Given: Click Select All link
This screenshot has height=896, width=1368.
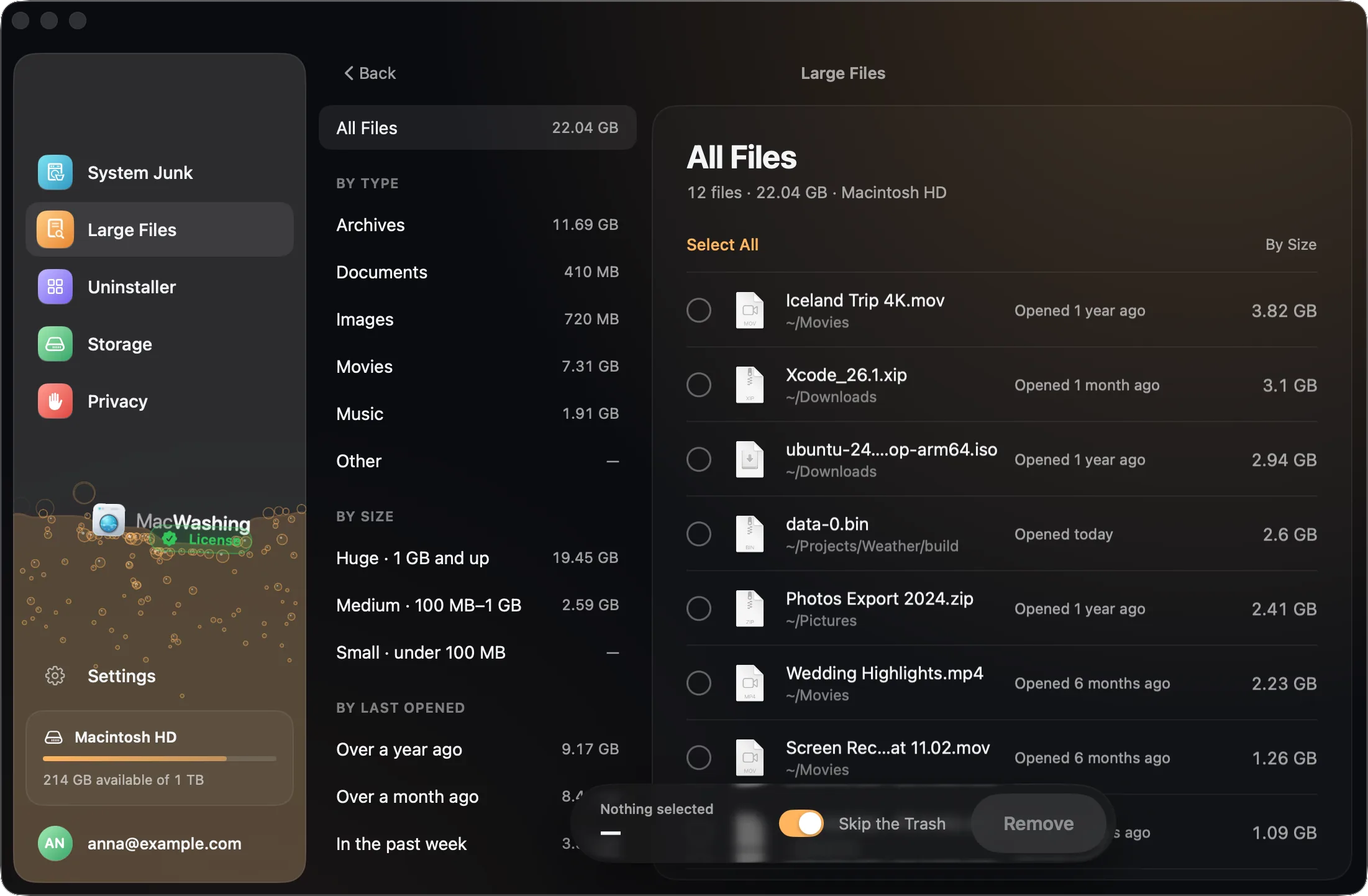Looking at the screenshot, I should [x=723, y=245].
